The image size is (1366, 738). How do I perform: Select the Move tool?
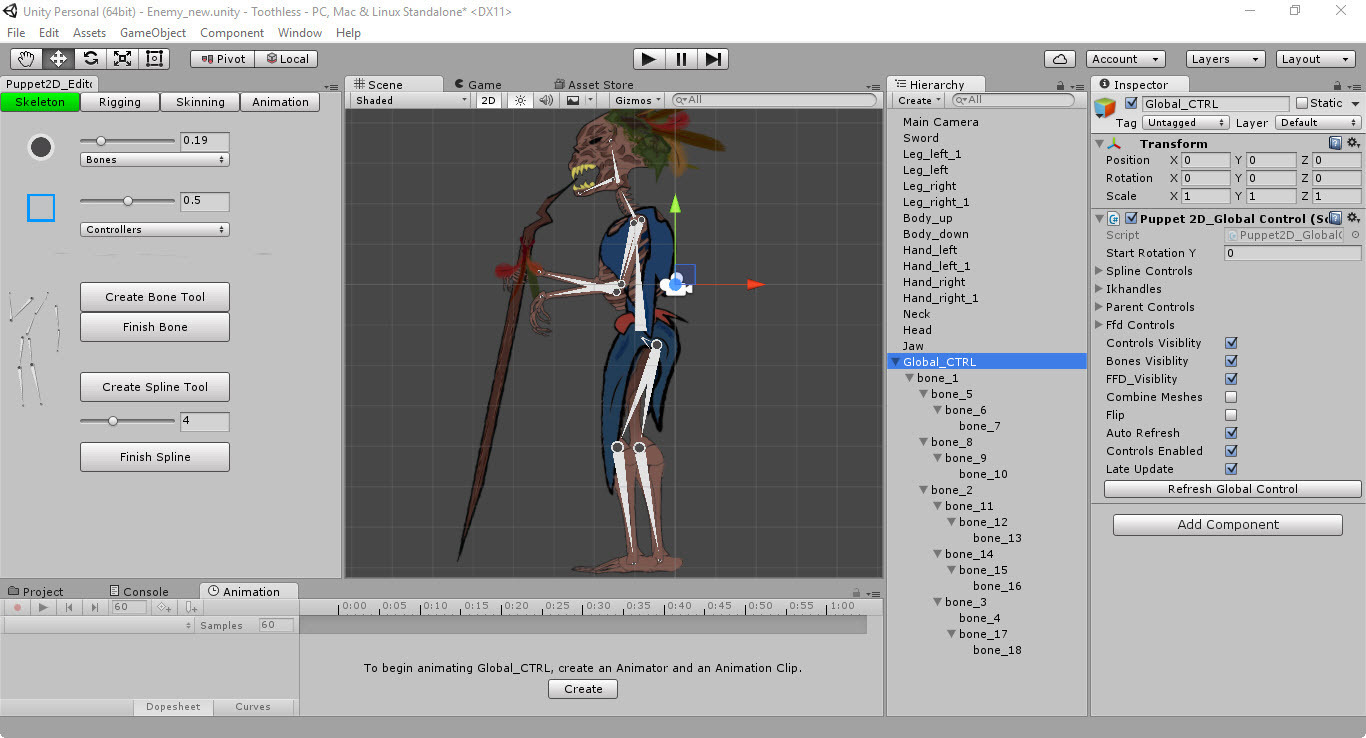[59, 59]
